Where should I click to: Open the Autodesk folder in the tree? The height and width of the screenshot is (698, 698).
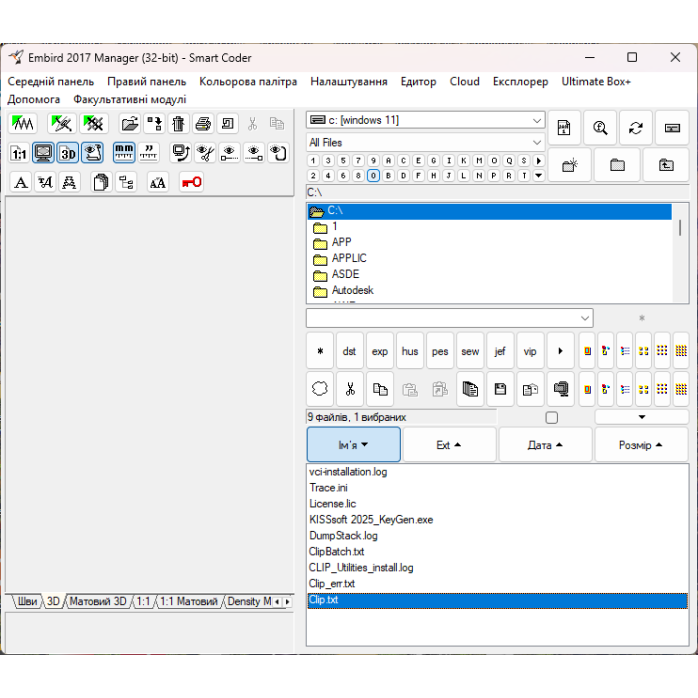pos(353,290)
